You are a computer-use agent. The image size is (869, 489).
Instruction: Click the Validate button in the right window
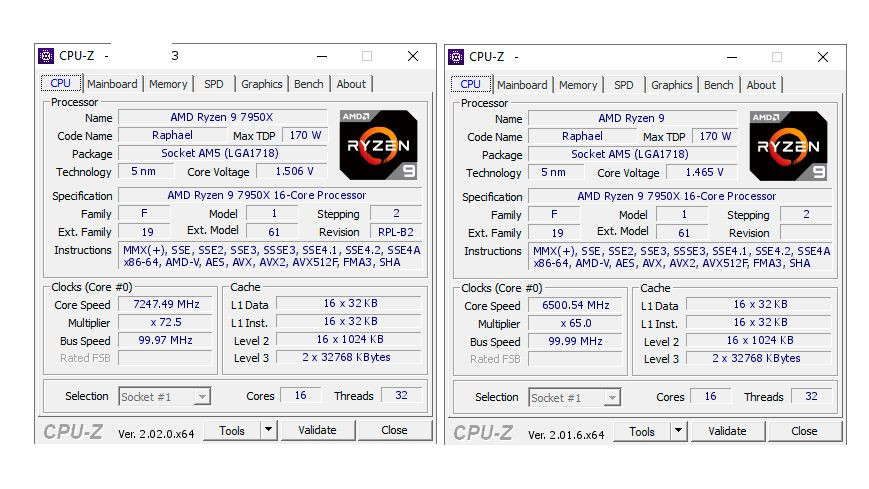[x=728, y=431]
